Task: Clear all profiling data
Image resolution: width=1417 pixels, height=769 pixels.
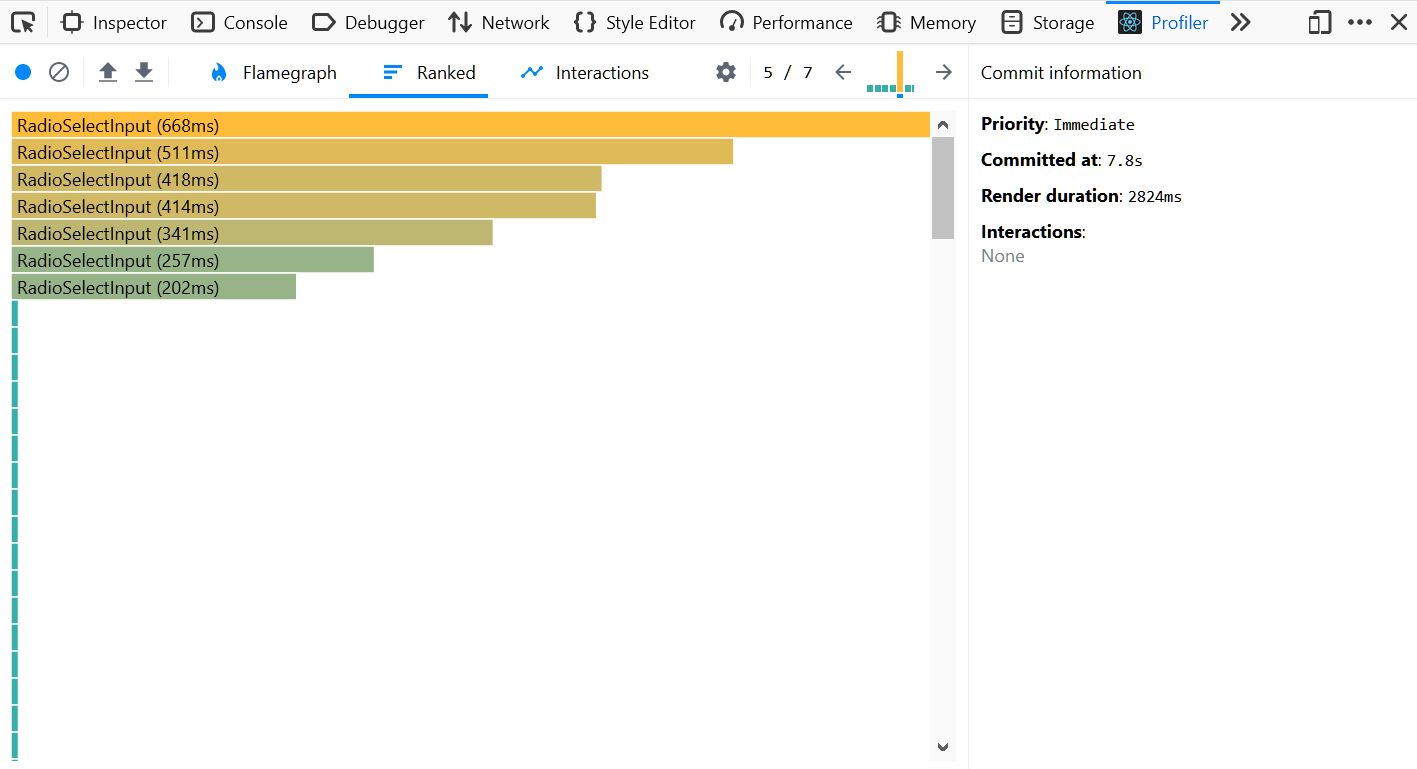Action: point(58,71)
